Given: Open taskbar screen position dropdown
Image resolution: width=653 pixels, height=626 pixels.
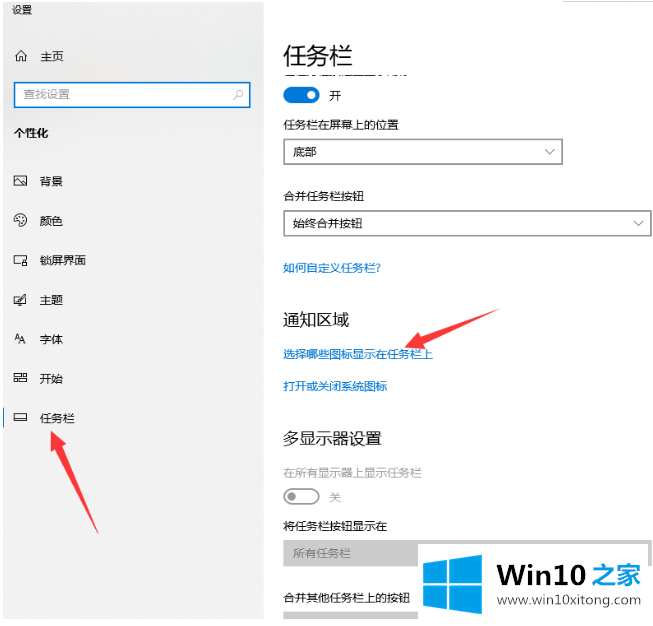Looking at the screenshot, I should pos(422,152).
